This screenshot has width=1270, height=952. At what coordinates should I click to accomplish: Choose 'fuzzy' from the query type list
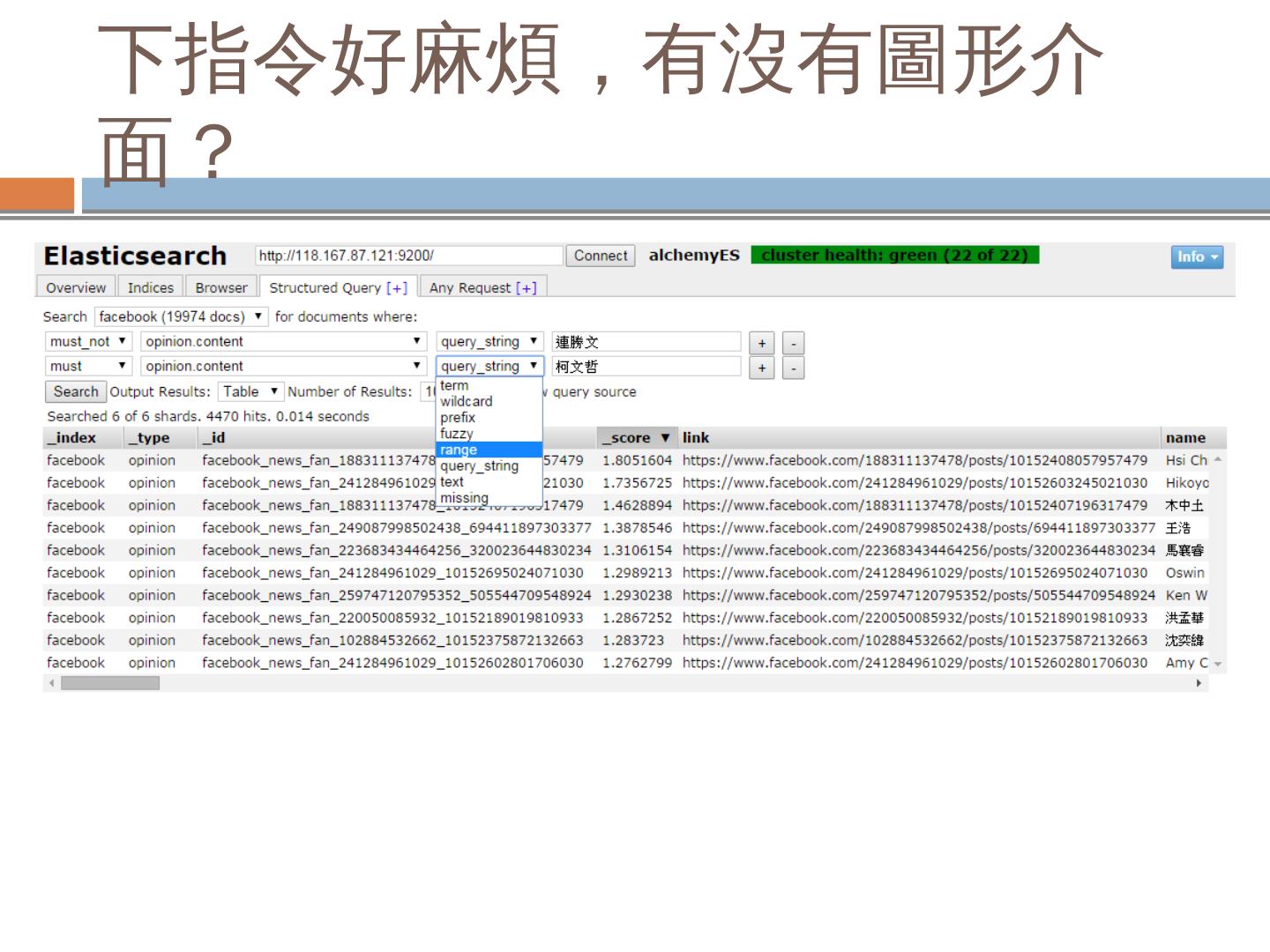coord(489,434)
